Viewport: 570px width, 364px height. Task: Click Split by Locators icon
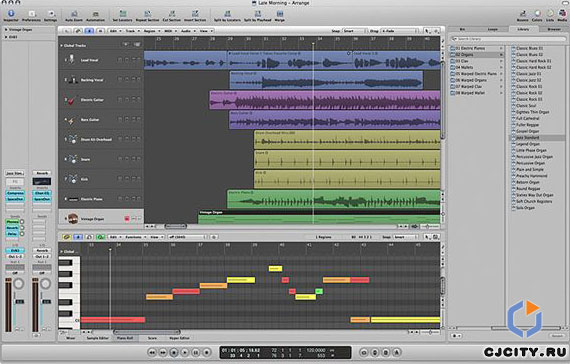[x=227, y=15]
